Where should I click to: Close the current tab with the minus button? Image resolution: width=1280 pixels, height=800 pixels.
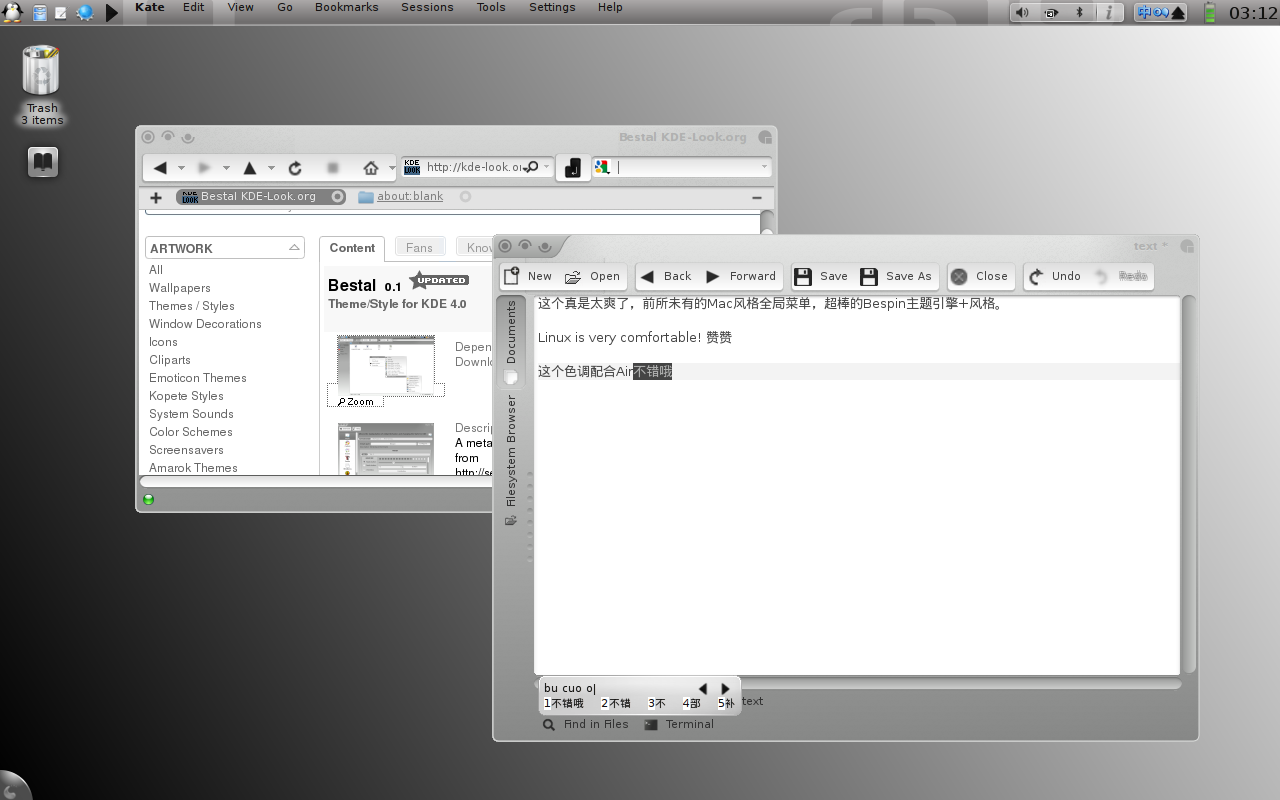757,198
